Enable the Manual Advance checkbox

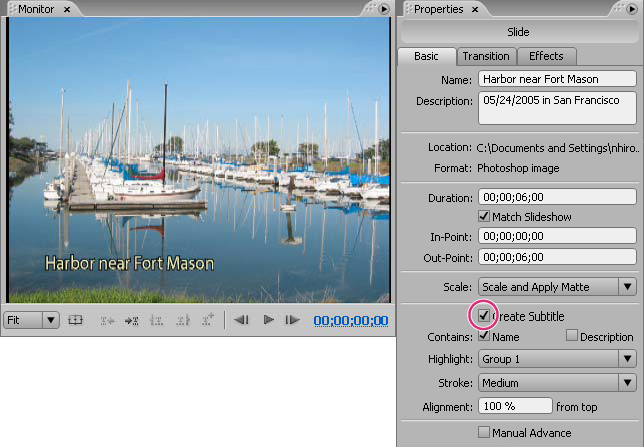pyautogui.click(x=484, y=432)
